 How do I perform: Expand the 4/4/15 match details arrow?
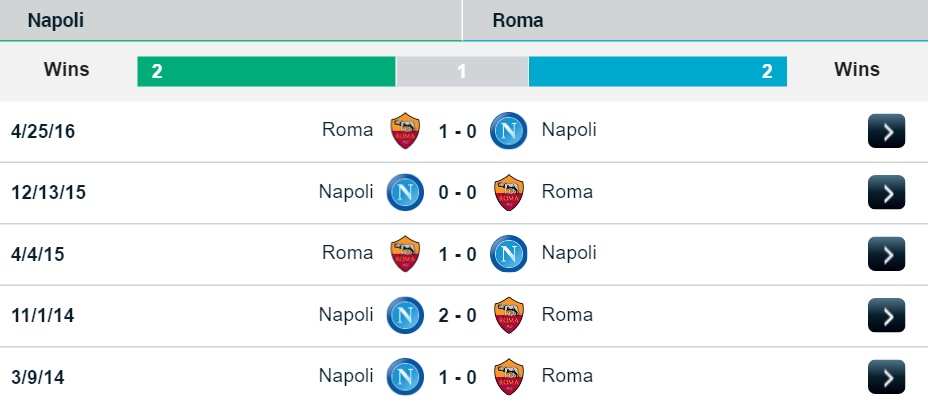point(886,254)
